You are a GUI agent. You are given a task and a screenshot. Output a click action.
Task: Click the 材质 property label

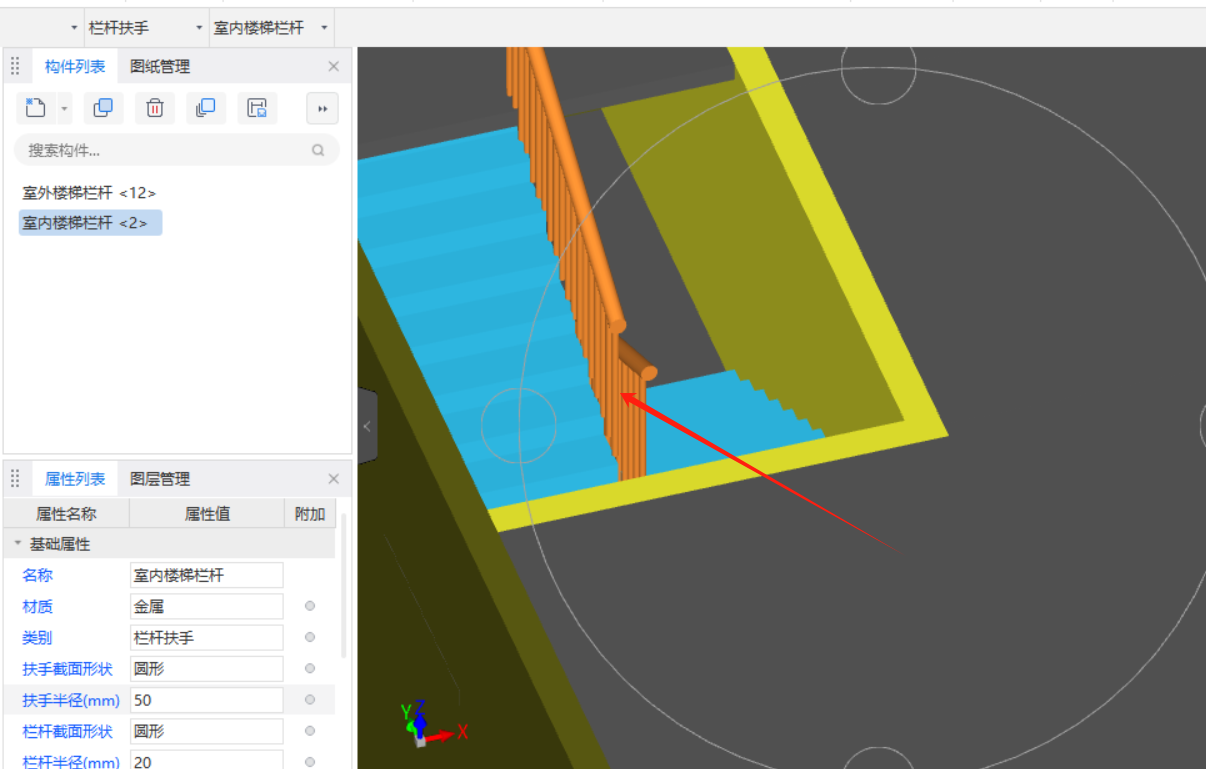point(38,606)
